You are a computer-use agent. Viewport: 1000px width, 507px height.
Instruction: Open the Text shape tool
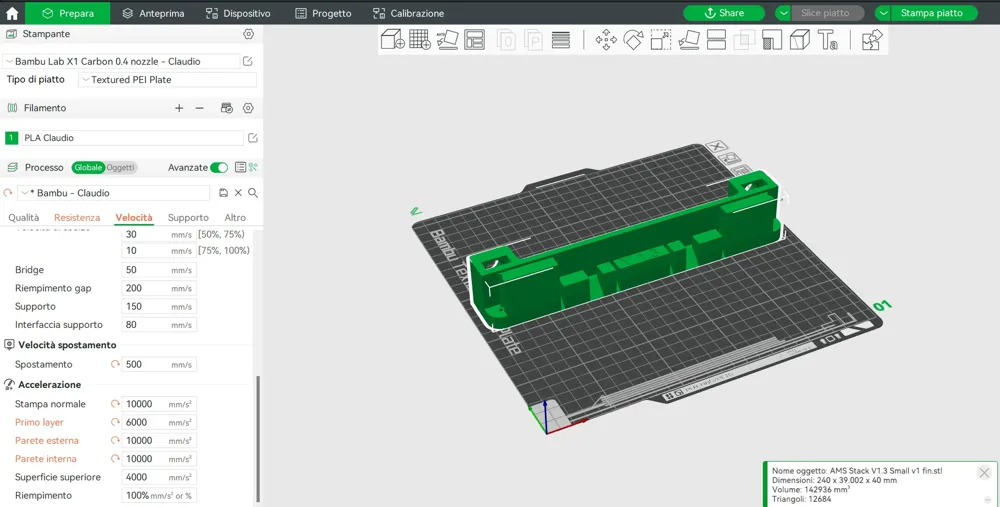click(x=827, y=40)
